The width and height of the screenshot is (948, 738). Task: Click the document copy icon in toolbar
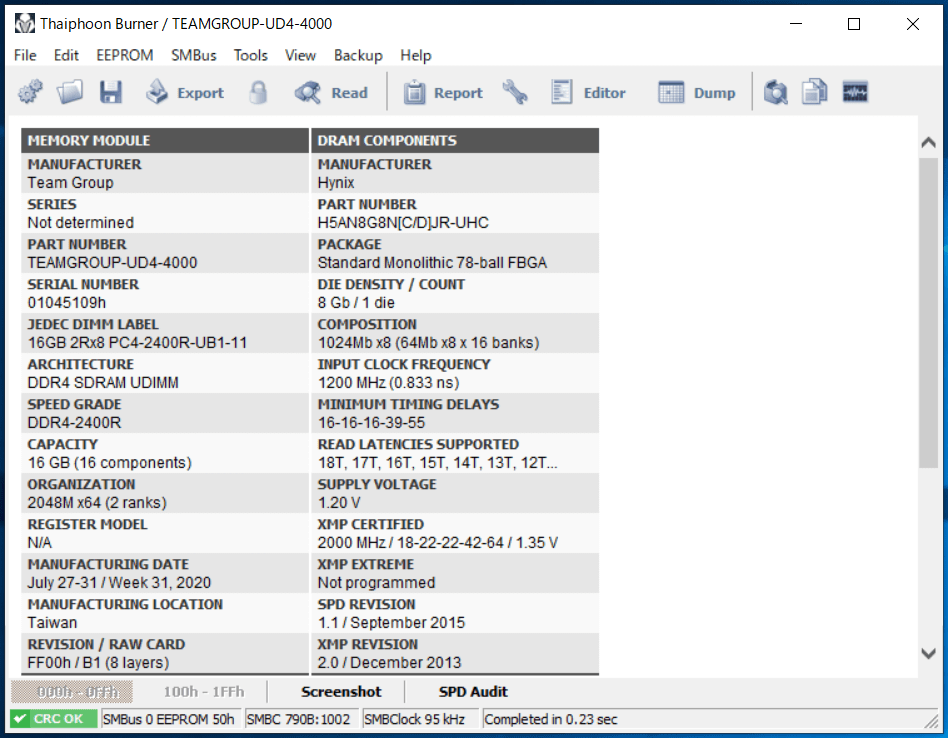(x=815, y=93)
